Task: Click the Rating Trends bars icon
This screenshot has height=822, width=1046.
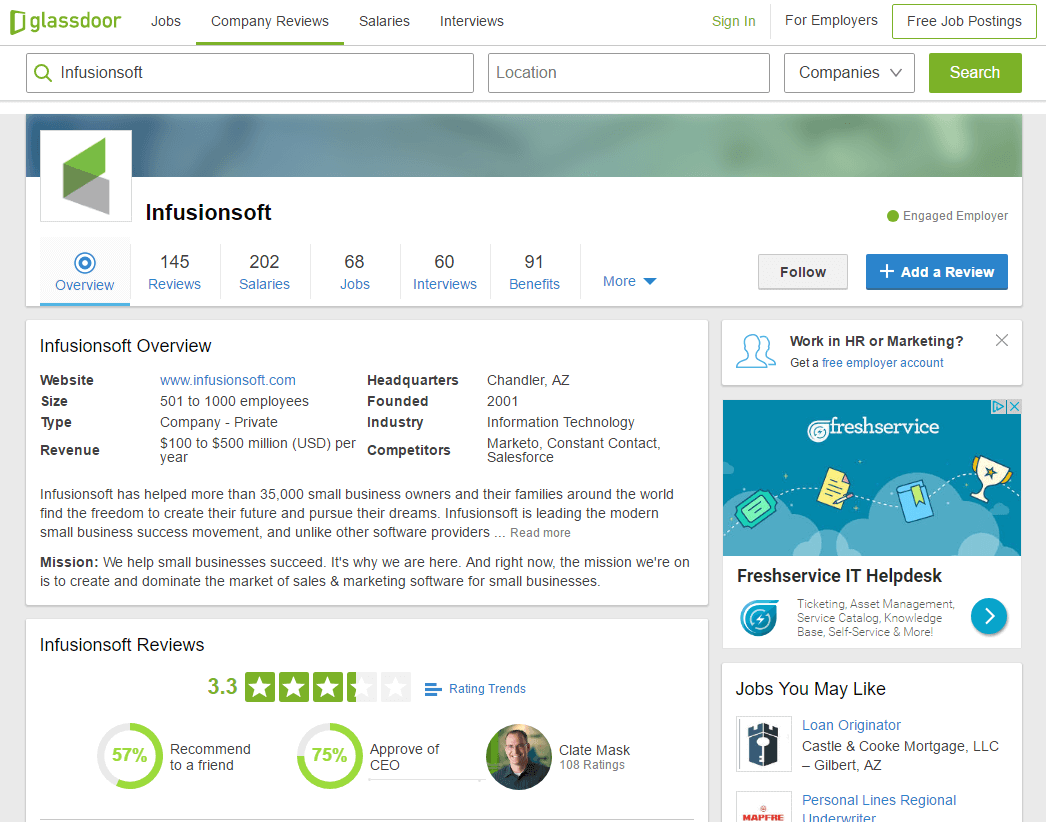Action: [433, 689]
